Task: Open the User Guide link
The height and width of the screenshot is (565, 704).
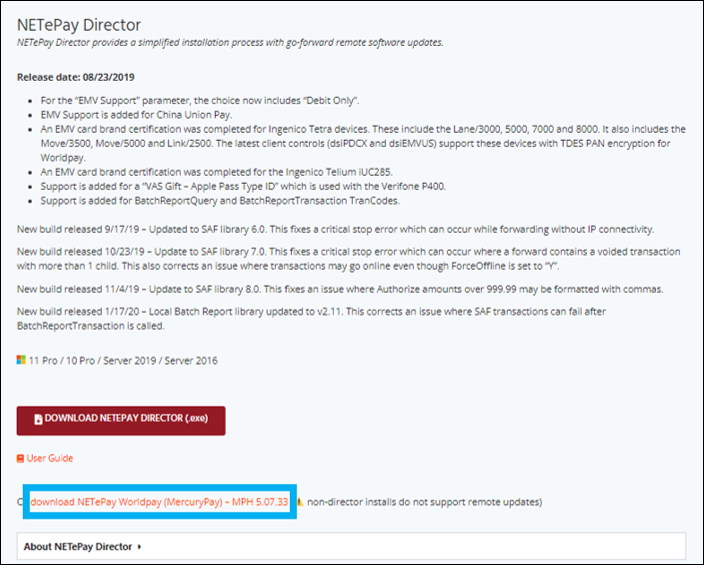Action: (x=49, y=458)
